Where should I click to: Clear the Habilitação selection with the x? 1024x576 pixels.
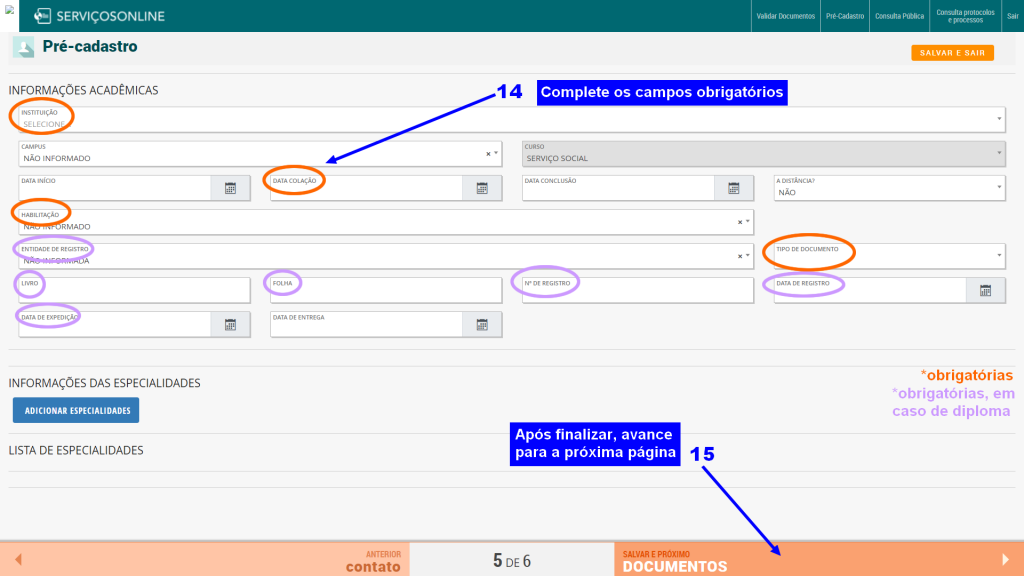click(x=740, y=222)
